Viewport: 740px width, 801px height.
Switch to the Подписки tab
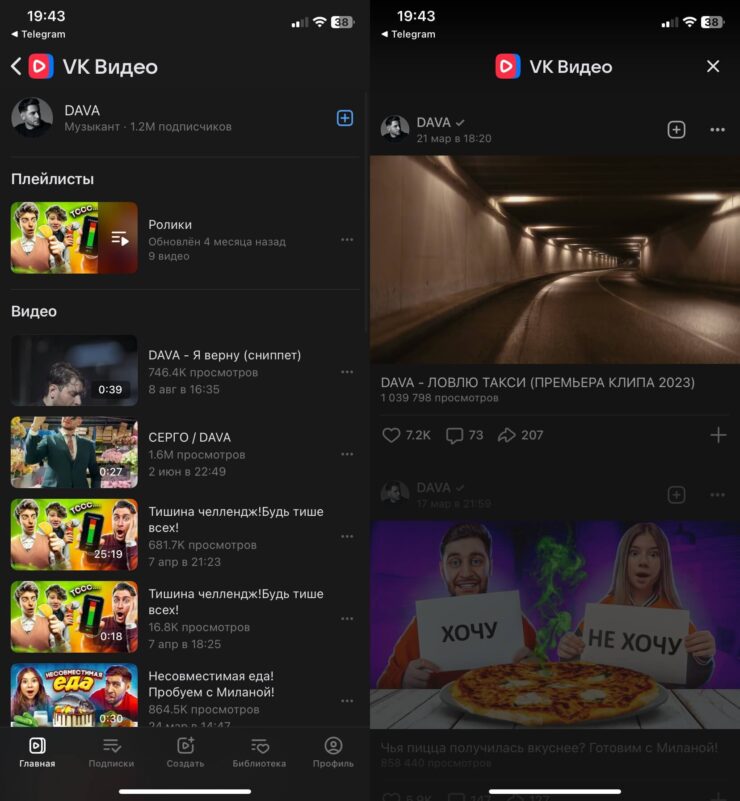click(x=111, y=752)
